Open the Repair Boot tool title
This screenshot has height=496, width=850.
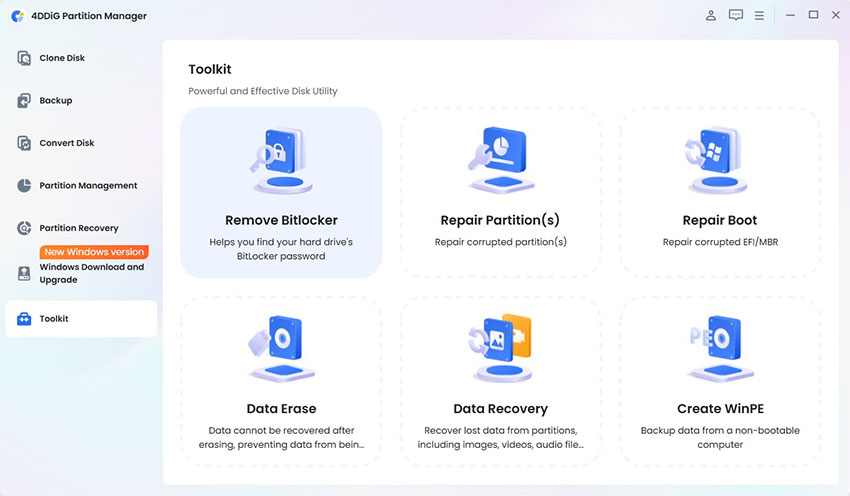720,220
